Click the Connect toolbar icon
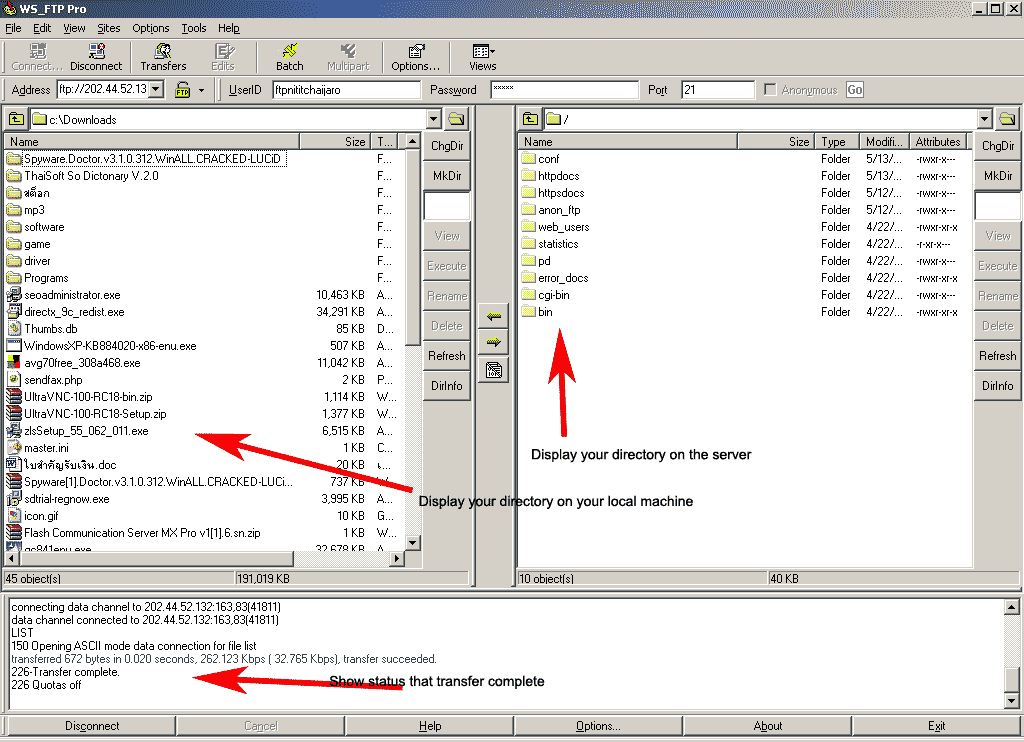 pos(37,57)
